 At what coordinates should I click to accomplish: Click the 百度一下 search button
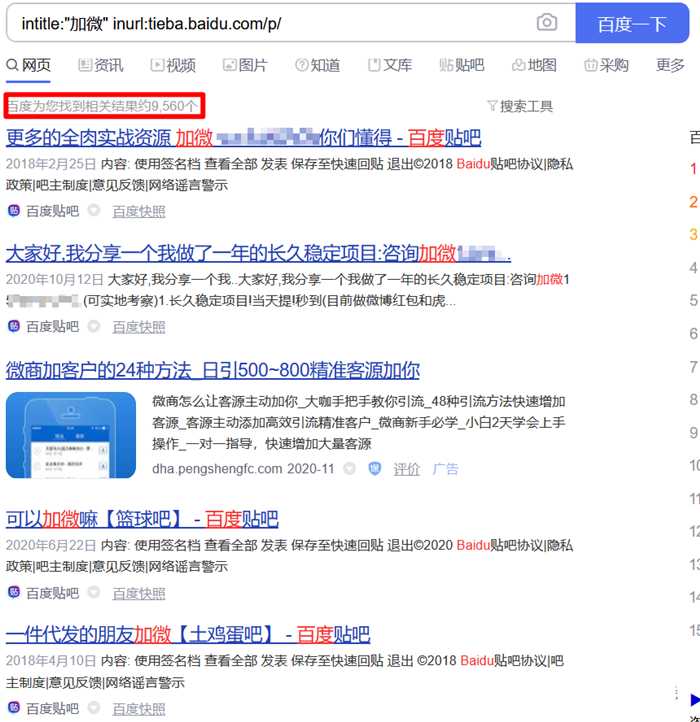pos(632,23)
